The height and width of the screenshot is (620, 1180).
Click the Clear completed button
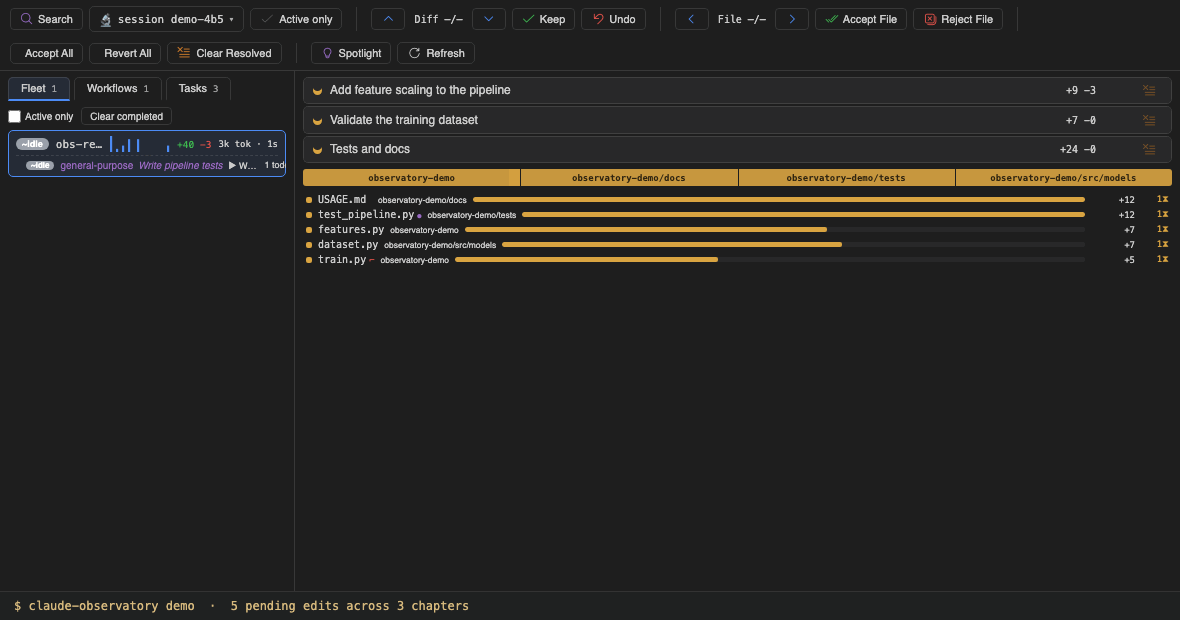click(x=126, y=117)
